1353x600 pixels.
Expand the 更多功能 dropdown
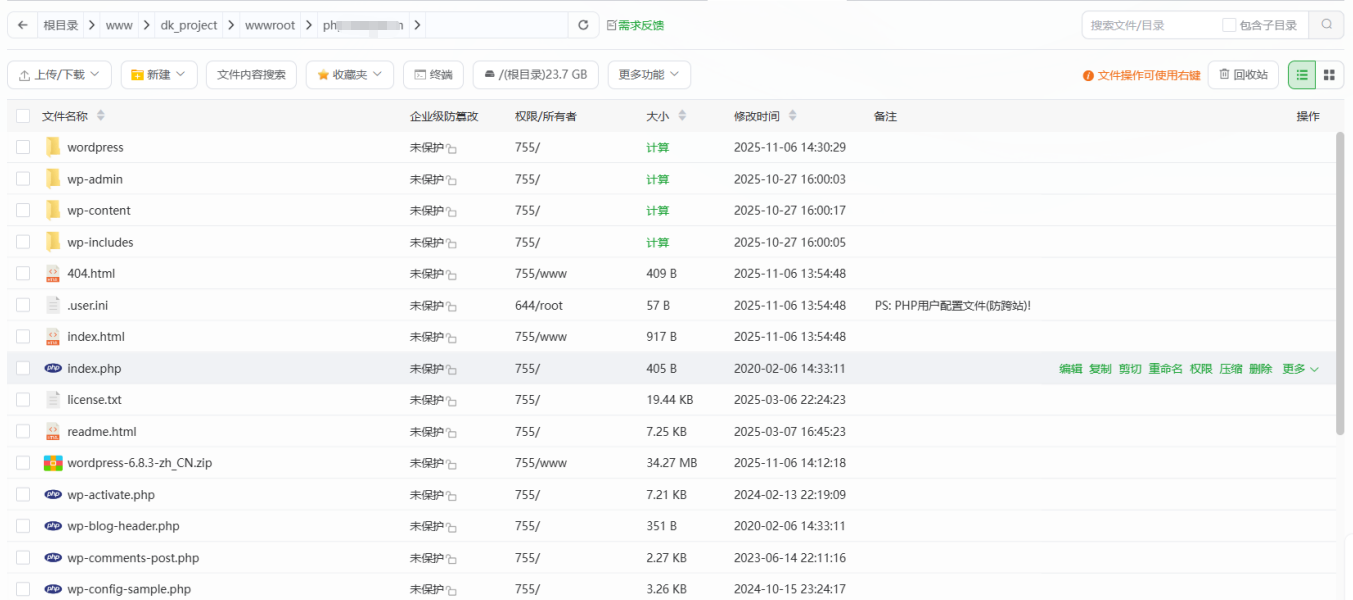point(649,74)
